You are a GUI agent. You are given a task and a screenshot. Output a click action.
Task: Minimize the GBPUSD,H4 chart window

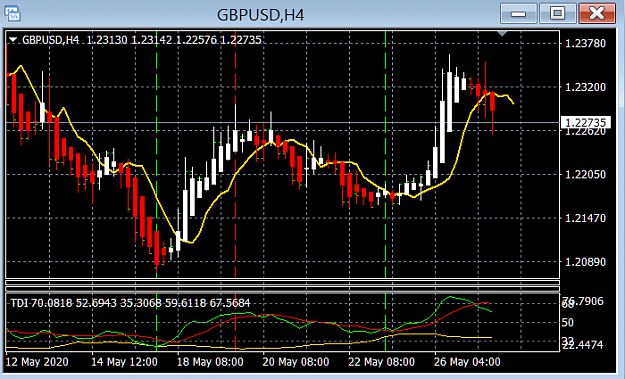518,14
